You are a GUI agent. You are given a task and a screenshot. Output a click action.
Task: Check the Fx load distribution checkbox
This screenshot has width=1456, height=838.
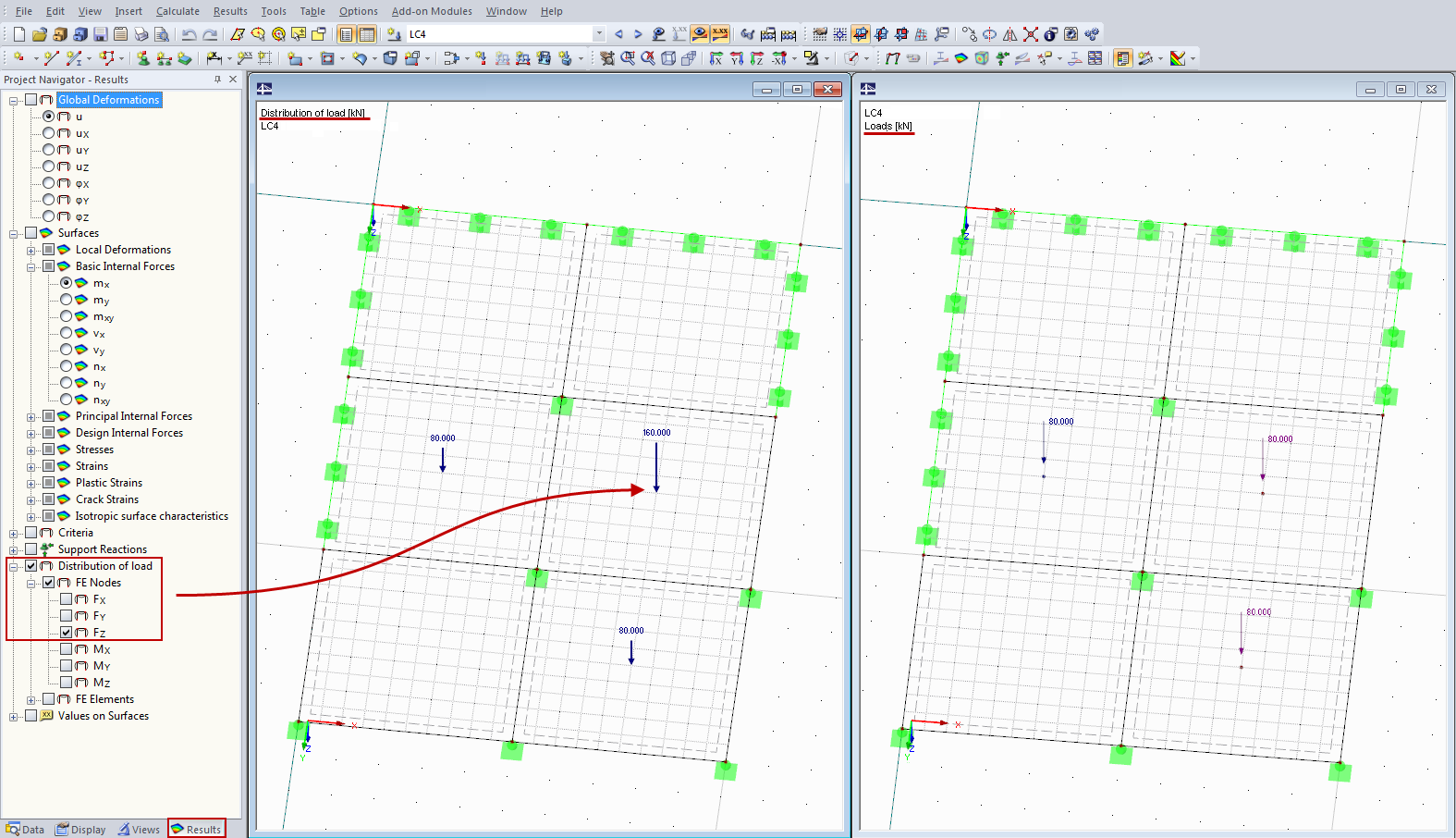[66, 599]
